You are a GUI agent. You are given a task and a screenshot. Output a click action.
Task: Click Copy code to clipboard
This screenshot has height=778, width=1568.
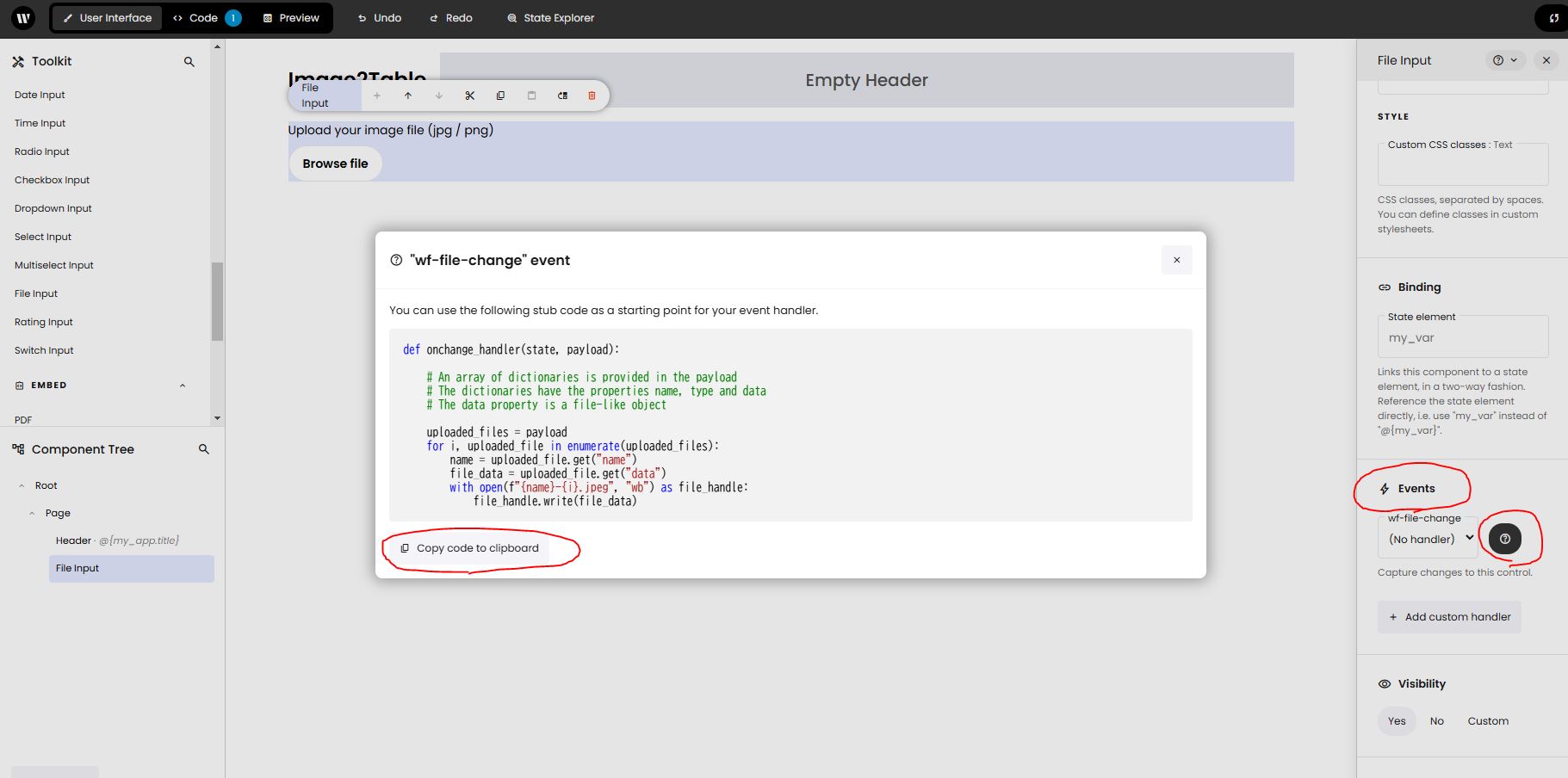pos(469,548)
